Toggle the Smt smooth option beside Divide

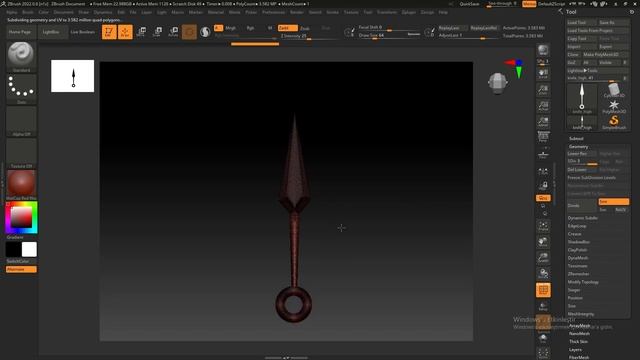coord(613,202)
